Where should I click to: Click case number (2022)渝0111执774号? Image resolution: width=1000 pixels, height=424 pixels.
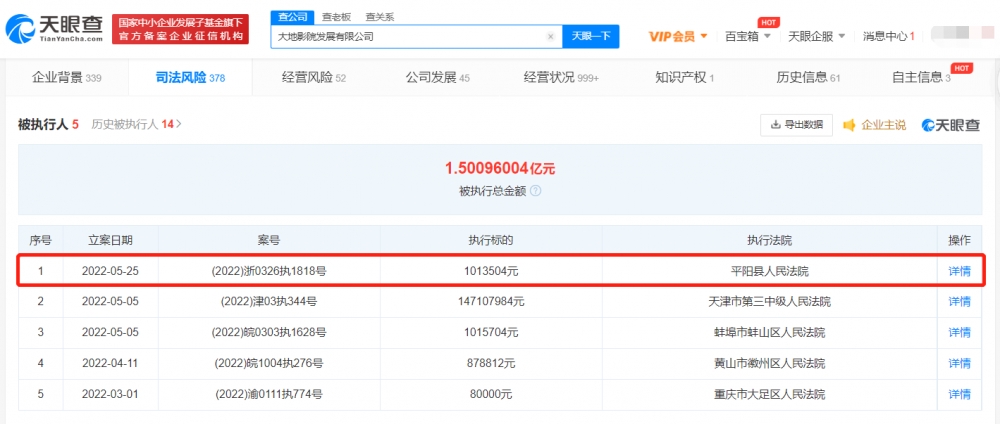click(268, 394)
